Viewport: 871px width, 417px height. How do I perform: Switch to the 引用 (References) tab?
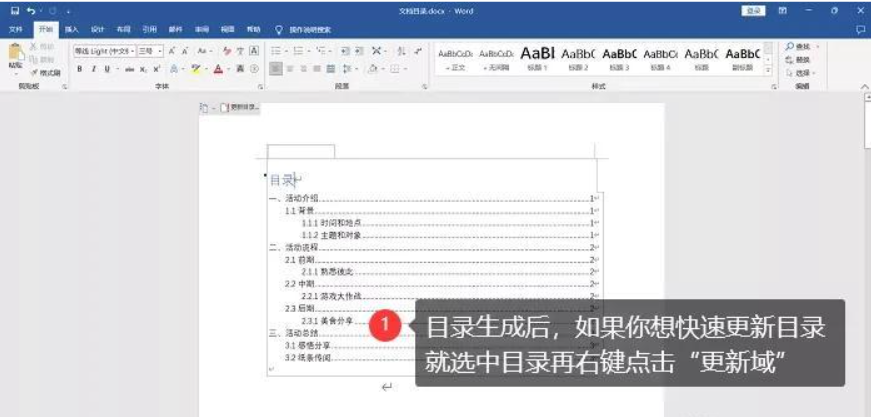(x=149, y=29)
